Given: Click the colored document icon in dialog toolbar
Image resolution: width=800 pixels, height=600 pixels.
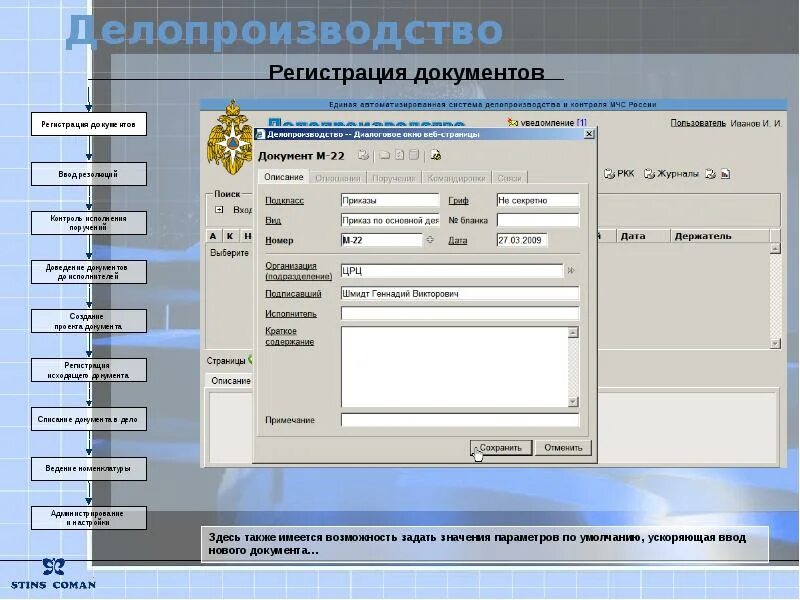Looking at the screenshot, I should 435,155.
